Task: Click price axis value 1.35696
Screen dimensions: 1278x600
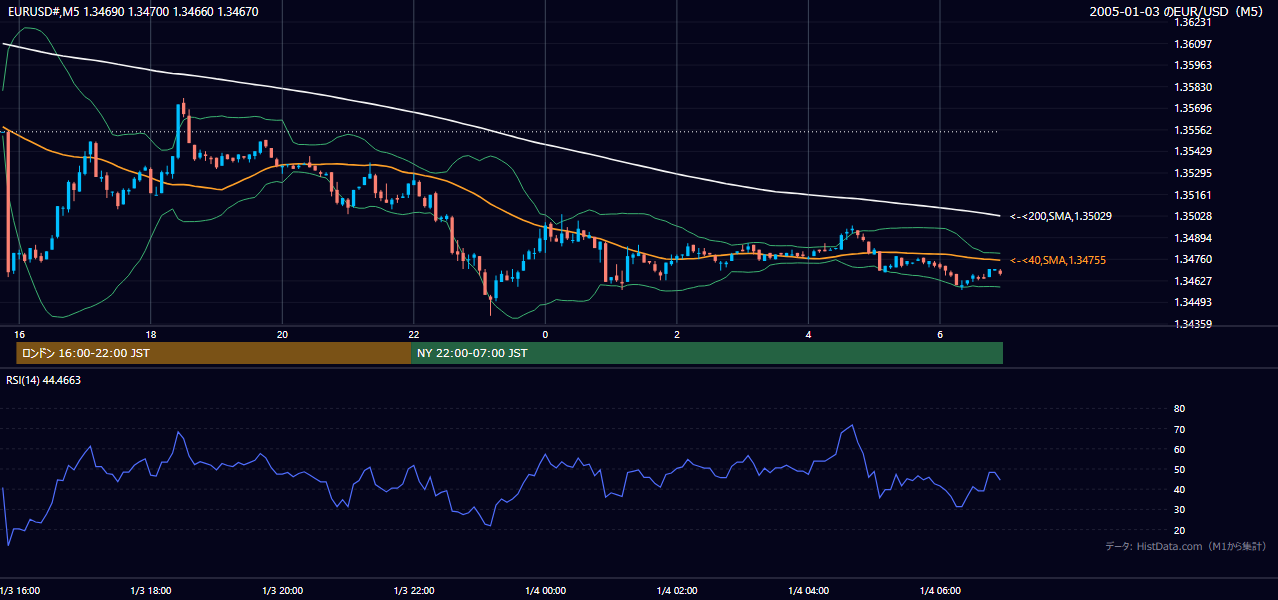Action: point(1192,108)
